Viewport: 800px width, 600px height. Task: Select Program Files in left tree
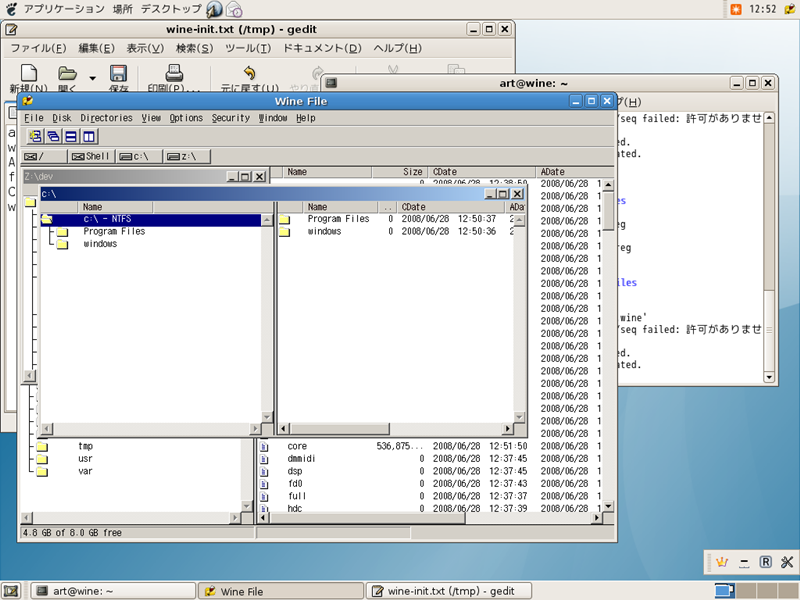114,232
